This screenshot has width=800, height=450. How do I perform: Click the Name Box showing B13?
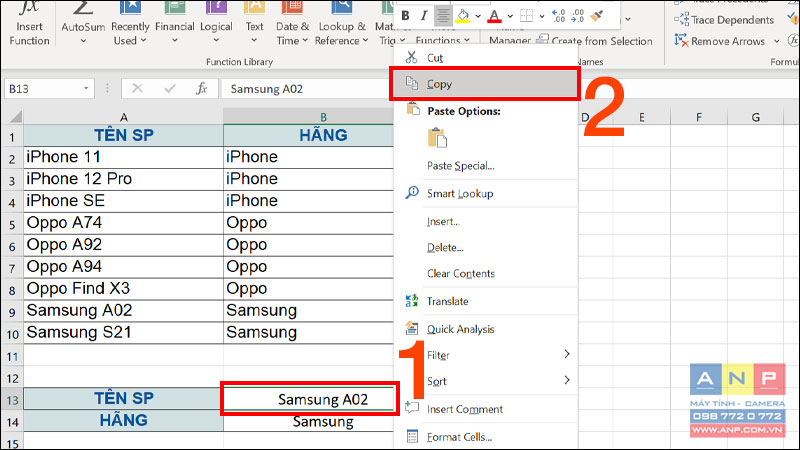(43, 89)
